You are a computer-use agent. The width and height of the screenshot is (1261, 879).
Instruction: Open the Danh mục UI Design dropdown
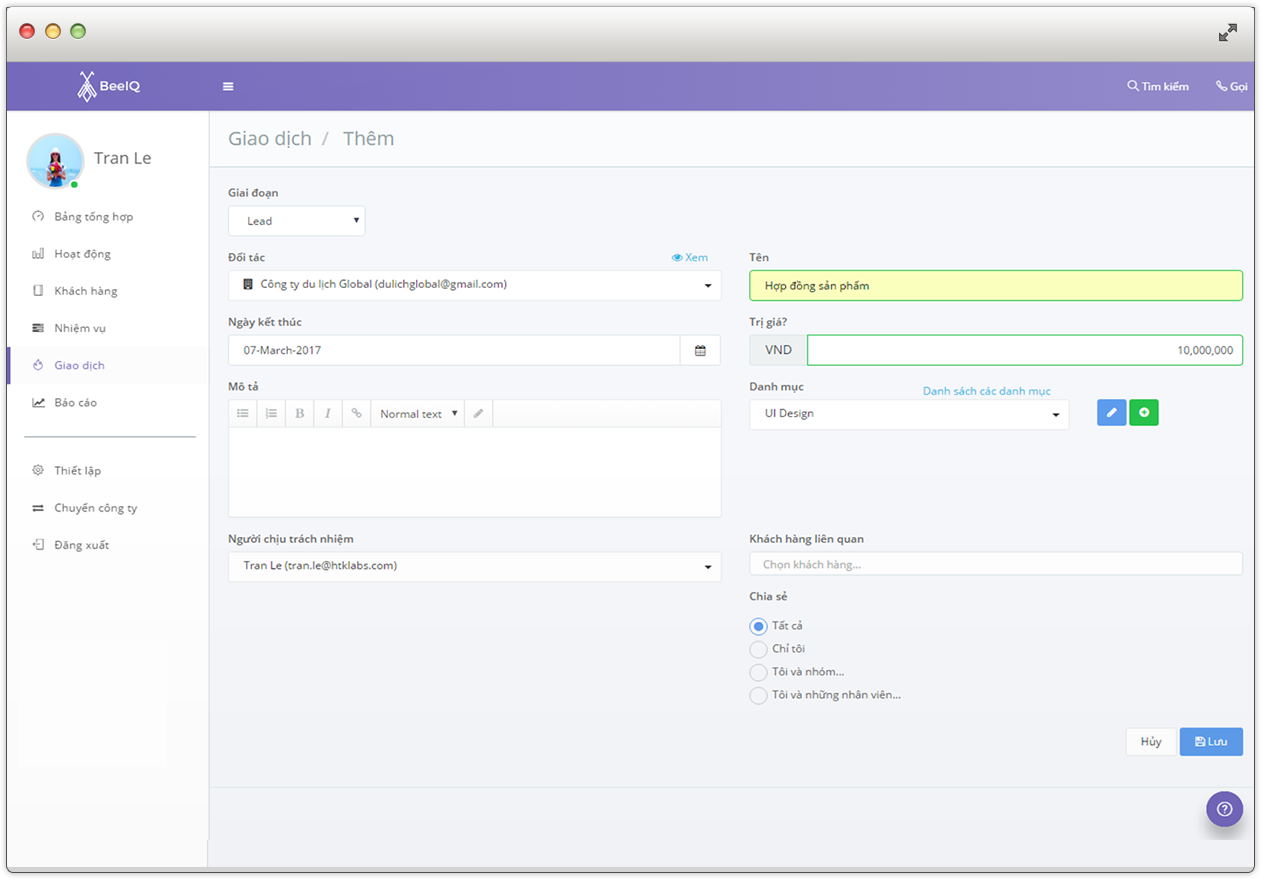coord(908,414)
